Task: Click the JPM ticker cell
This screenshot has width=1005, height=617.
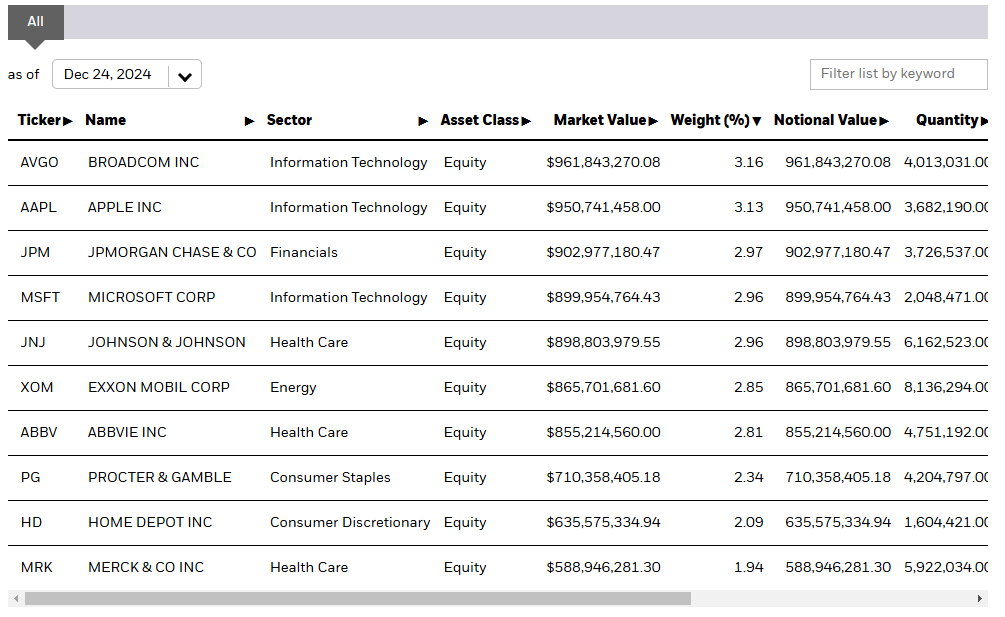Action: 35,252
